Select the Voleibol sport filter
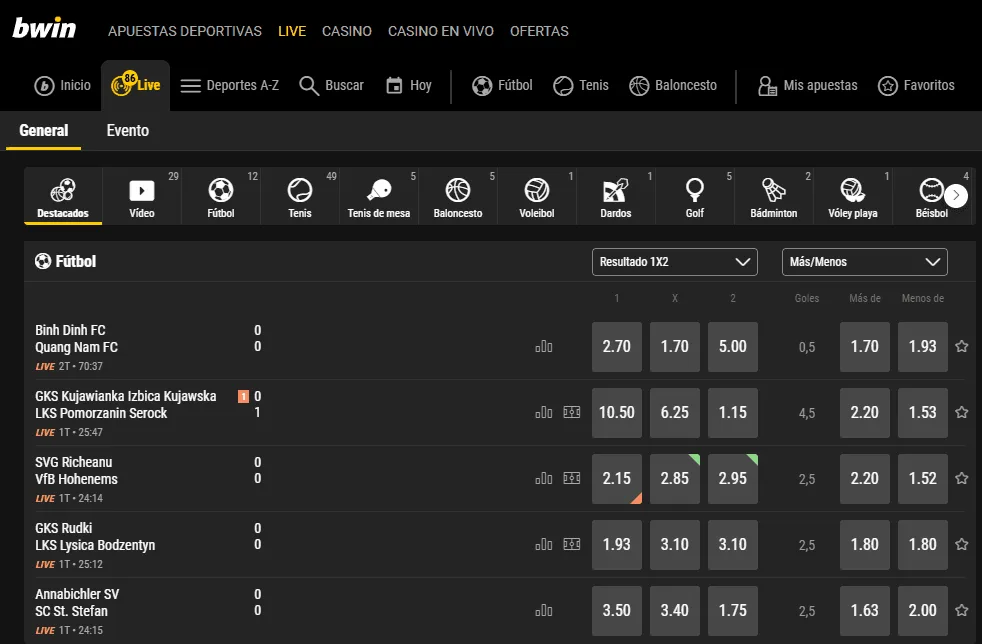The image size is (982, 644). click(537, 197)
